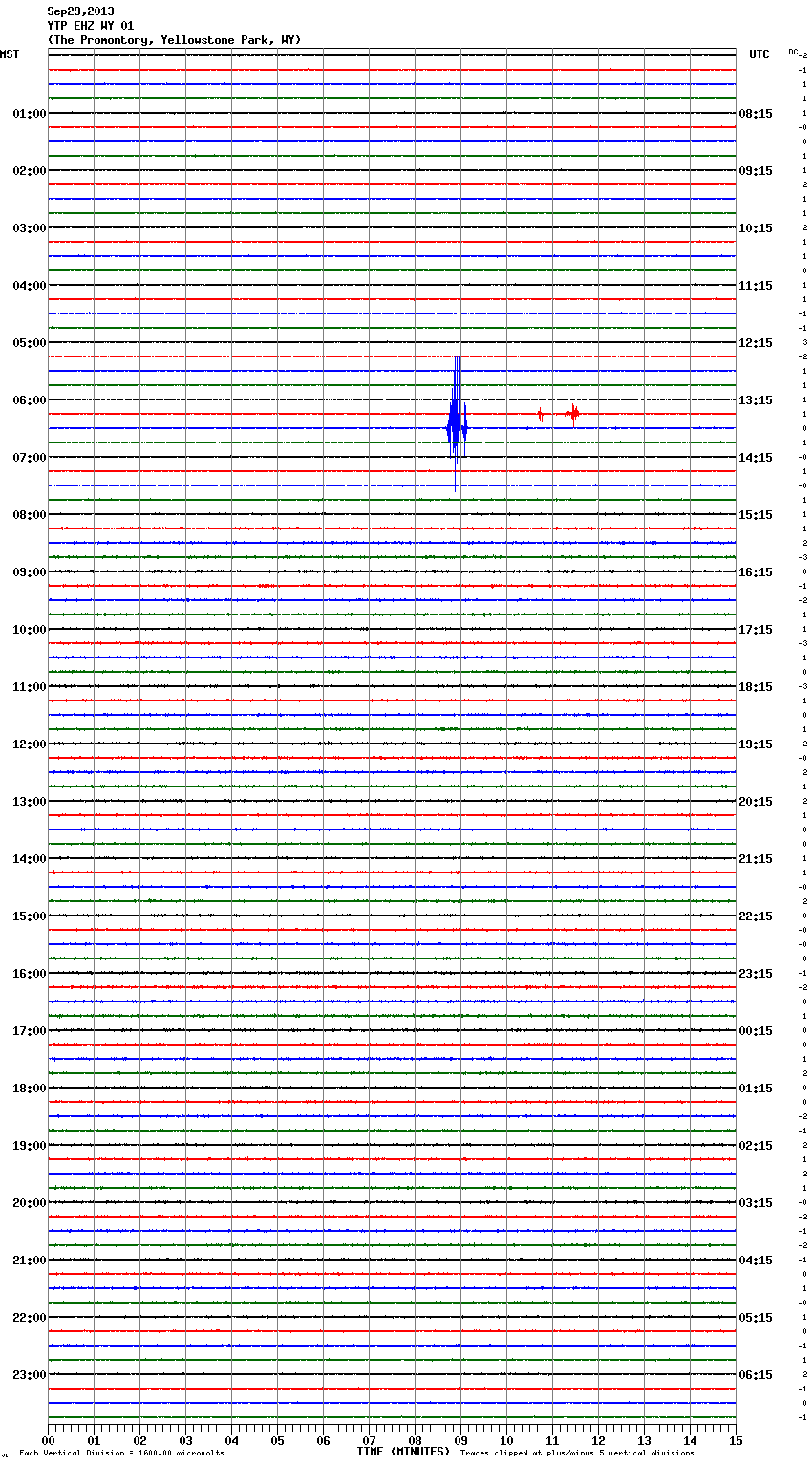Click the 09:15 UTC time label
The height and width of the screenshot is (1466, 812).
coord(756,171)
